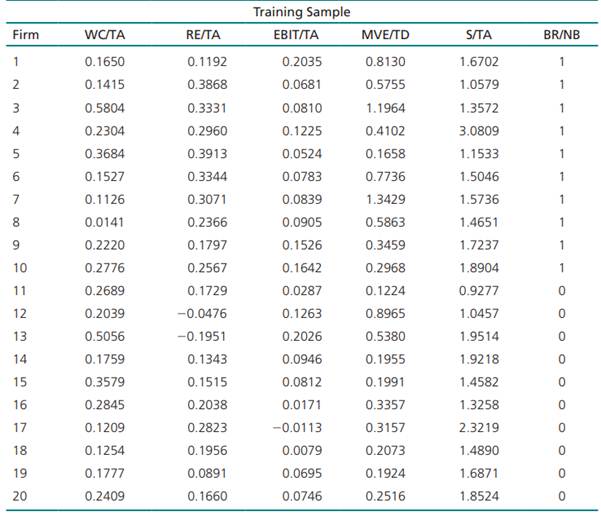Select the WC/TA column header
This screenshot has width=601, height=516.
pos(106,37)
